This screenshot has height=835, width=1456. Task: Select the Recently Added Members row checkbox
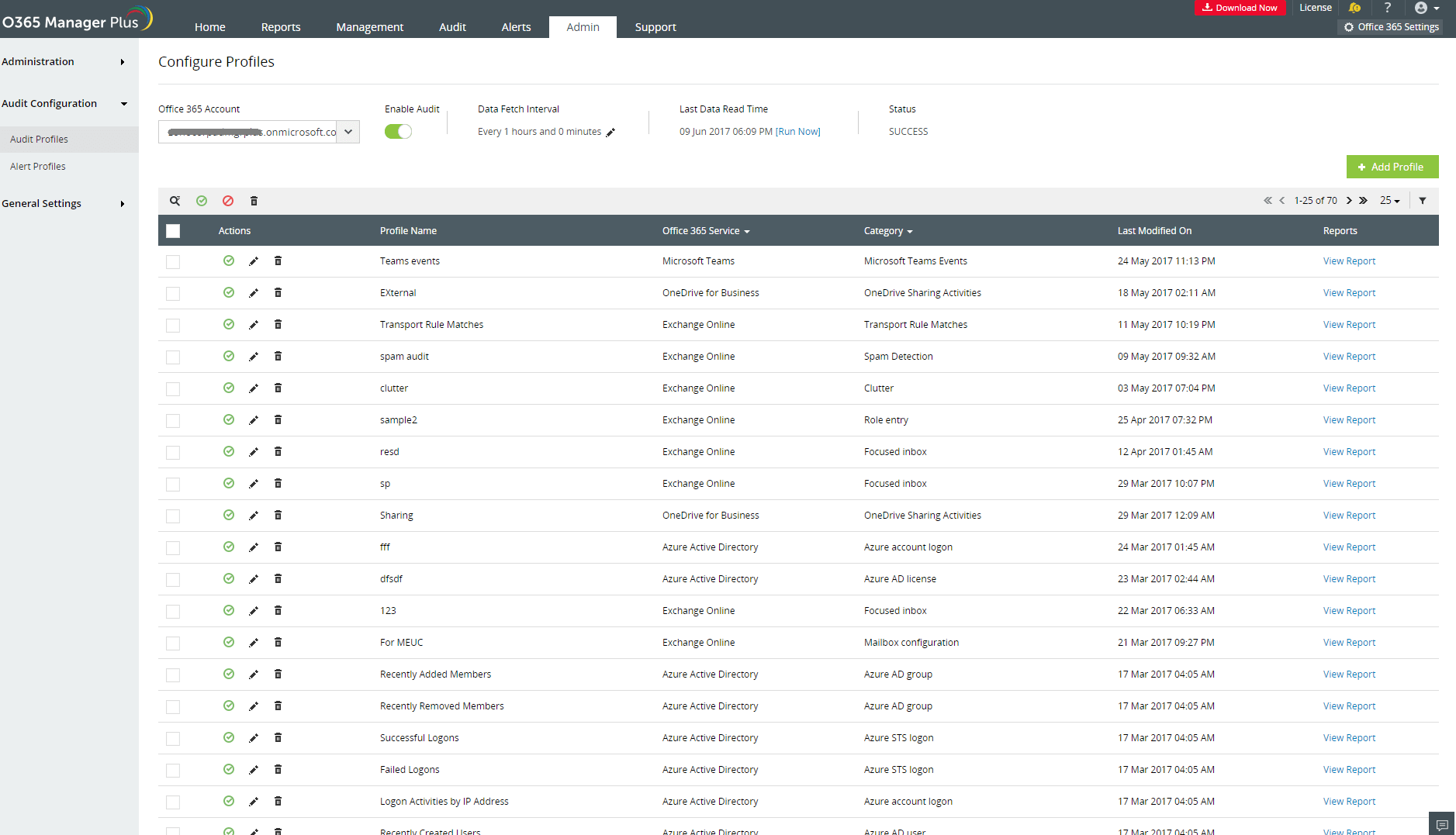click(173, 675)
